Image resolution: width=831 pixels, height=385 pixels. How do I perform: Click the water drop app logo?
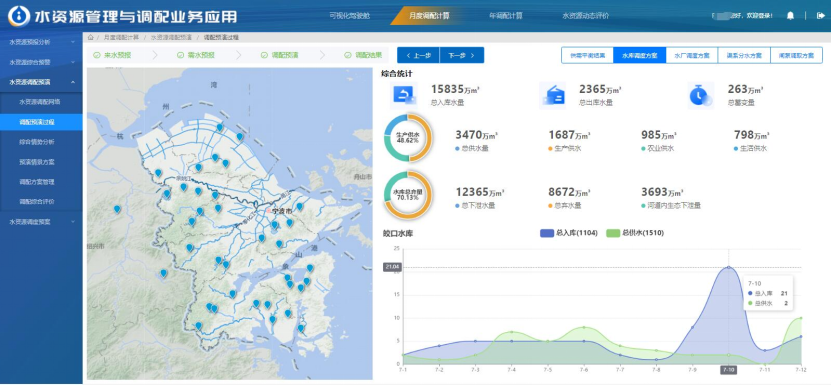click(x=19, y=16)
